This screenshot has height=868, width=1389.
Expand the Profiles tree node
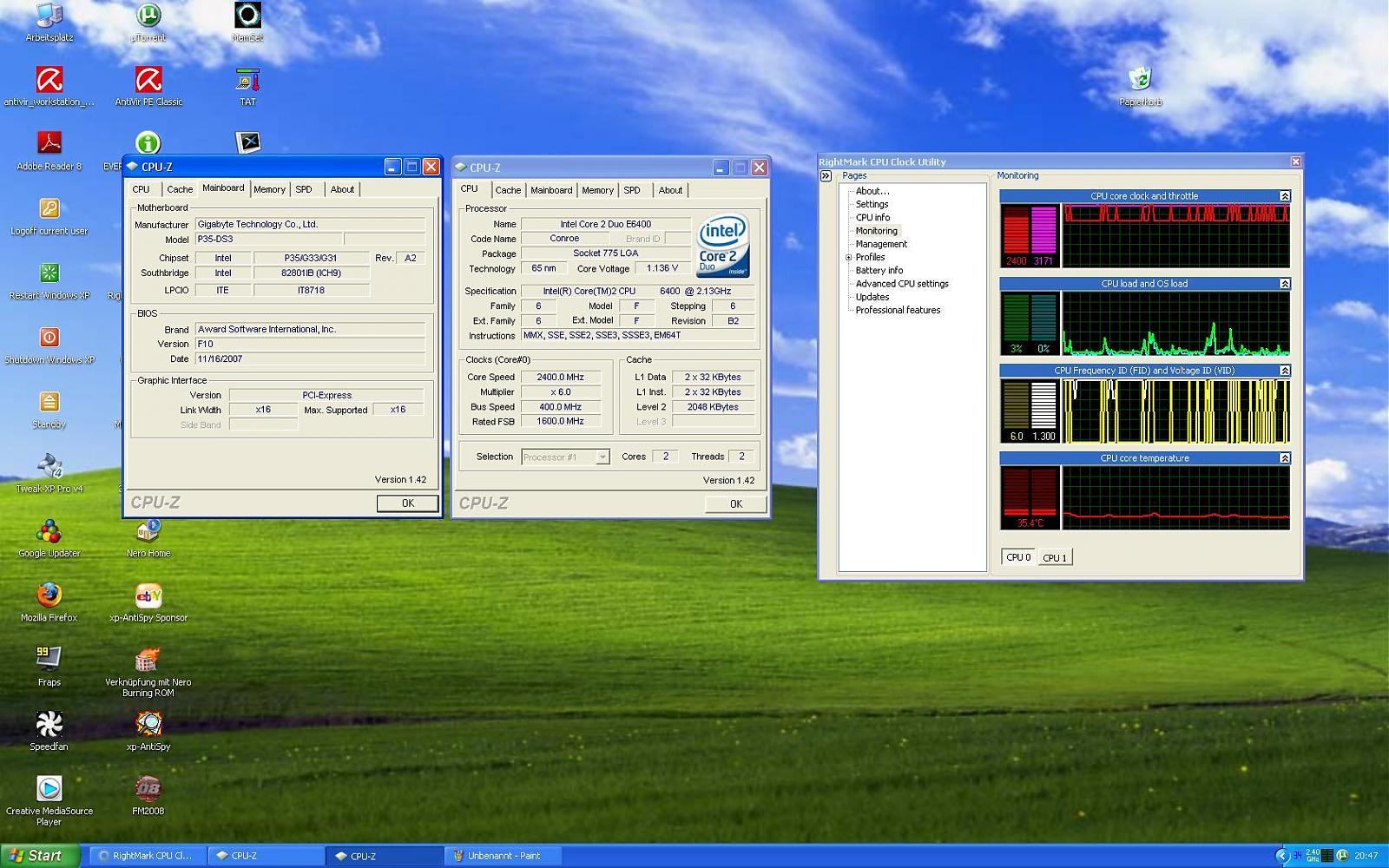coord(849,258)
